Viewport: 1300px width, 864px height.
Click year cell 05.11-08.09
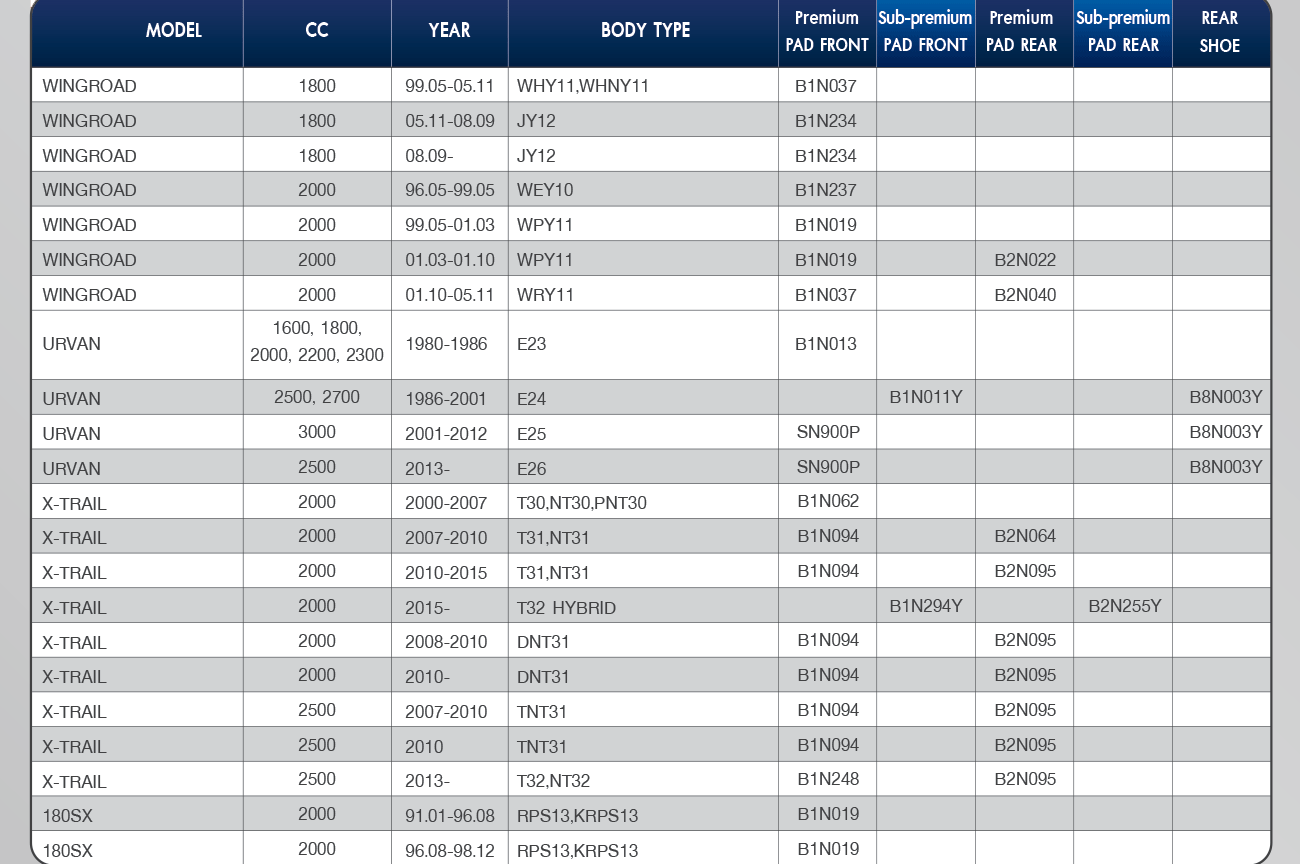(x=450, y=121)
